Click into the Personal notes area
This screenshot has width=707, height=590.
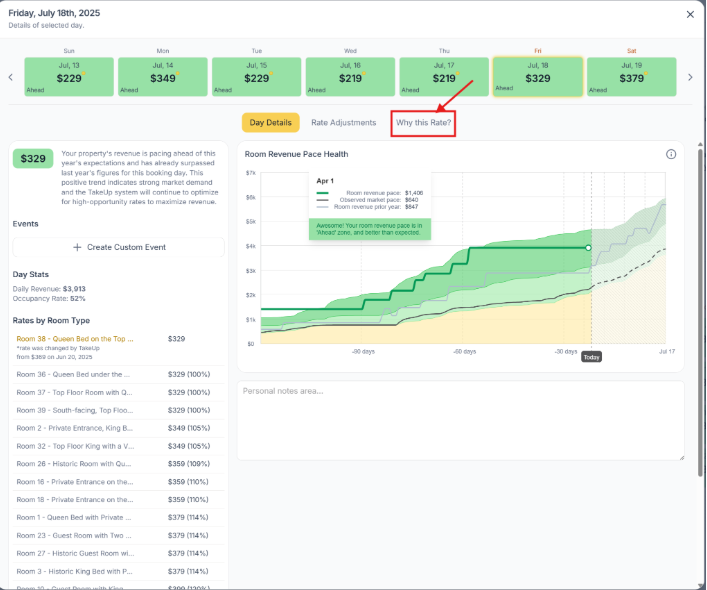[460, 421]
